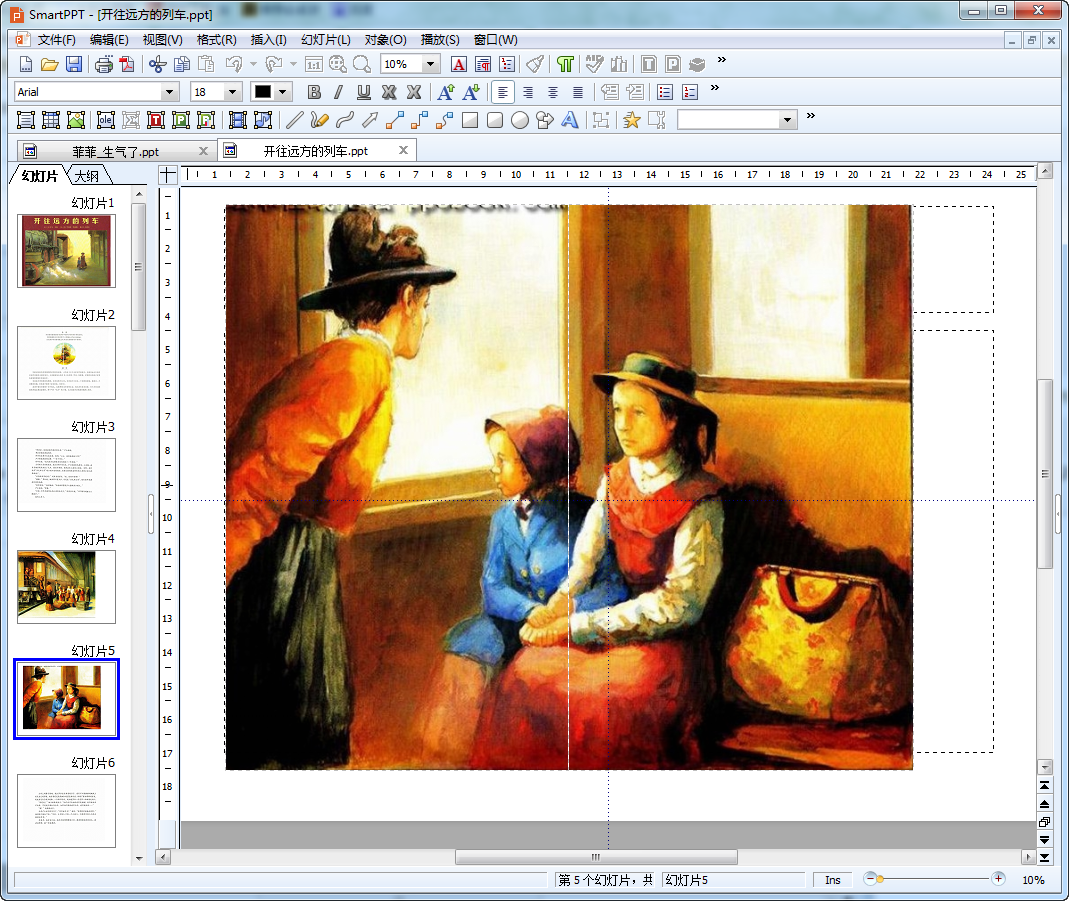The height and width of the screenshot is (901, 1069).
Task: Increase font size with A up-arrow
Action: tap(446, 92)
